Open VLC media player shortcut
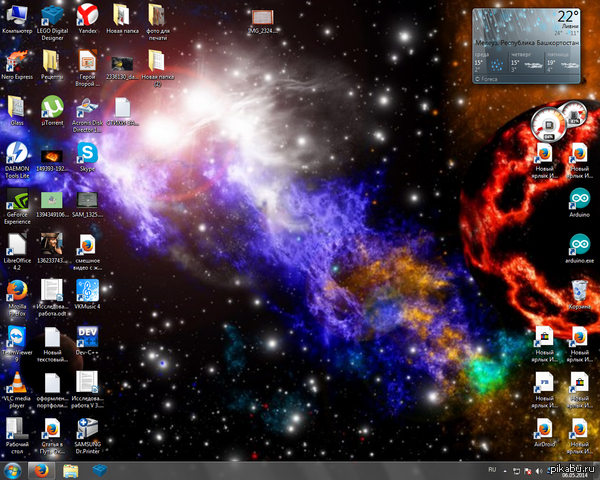This screenshot has height=480, width=600. pos(16,383)
